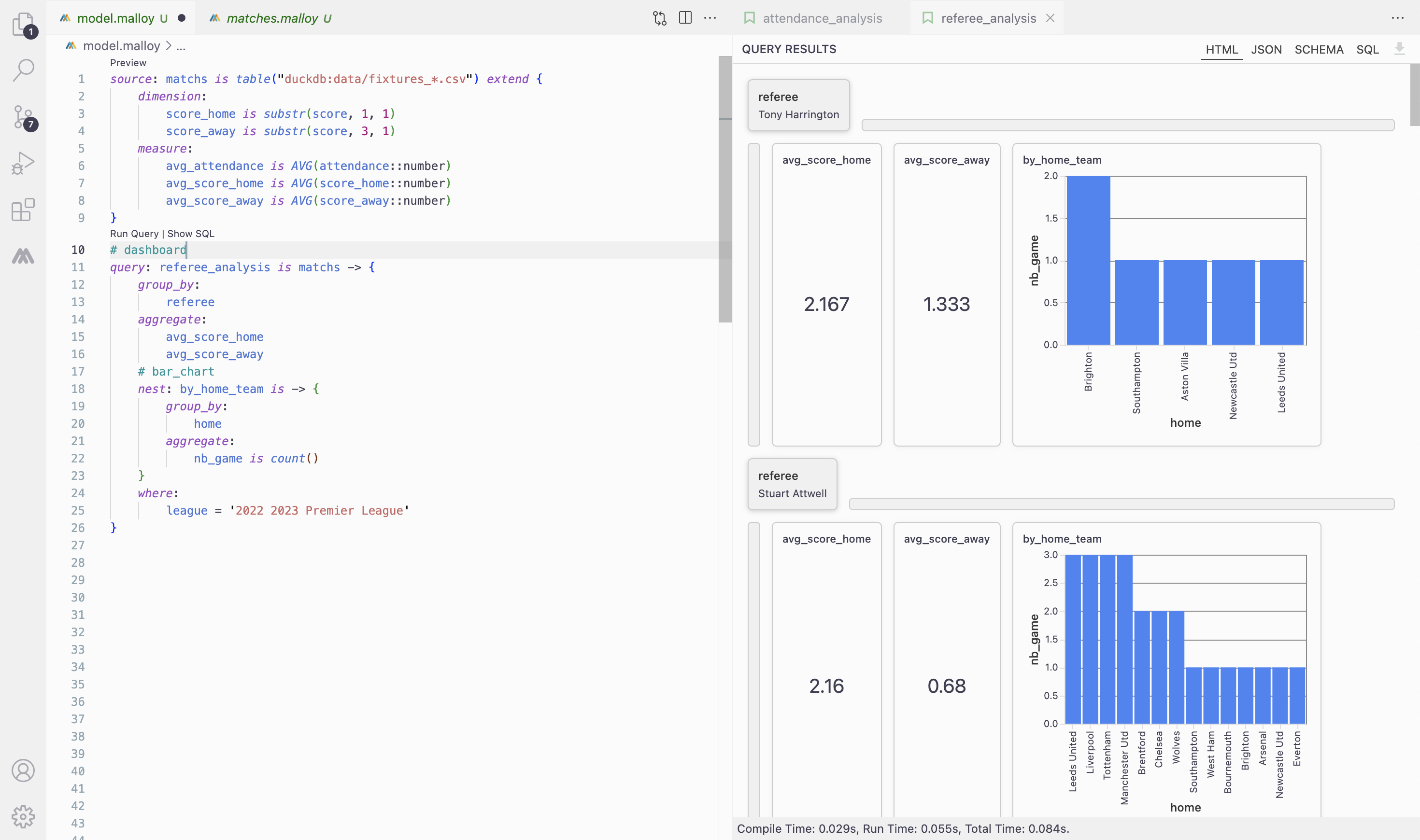
Task: Click the open changes compare icon
Action: click(x=660, y=18)
